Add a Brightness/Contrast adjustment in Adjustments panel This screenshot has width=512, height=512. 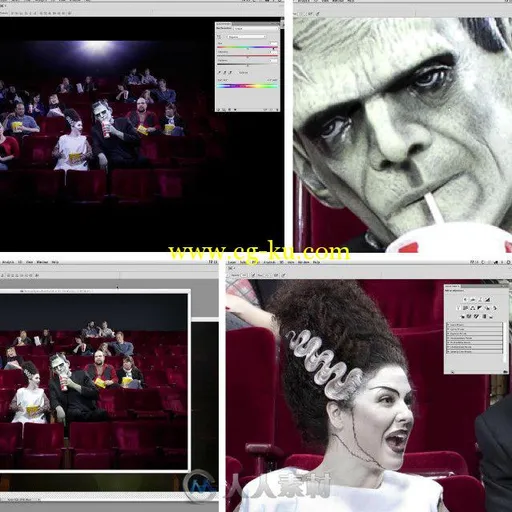pos(465,299)
